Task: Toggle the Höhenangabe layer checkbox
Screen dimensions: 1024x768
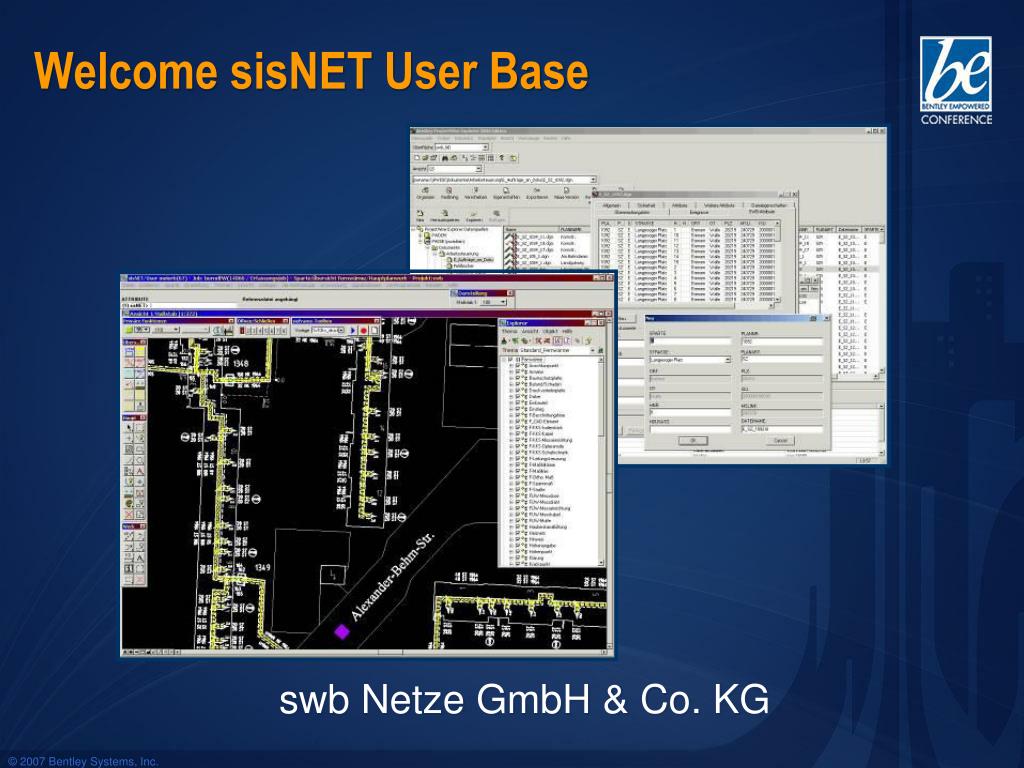Action: [x=518, y=545]
